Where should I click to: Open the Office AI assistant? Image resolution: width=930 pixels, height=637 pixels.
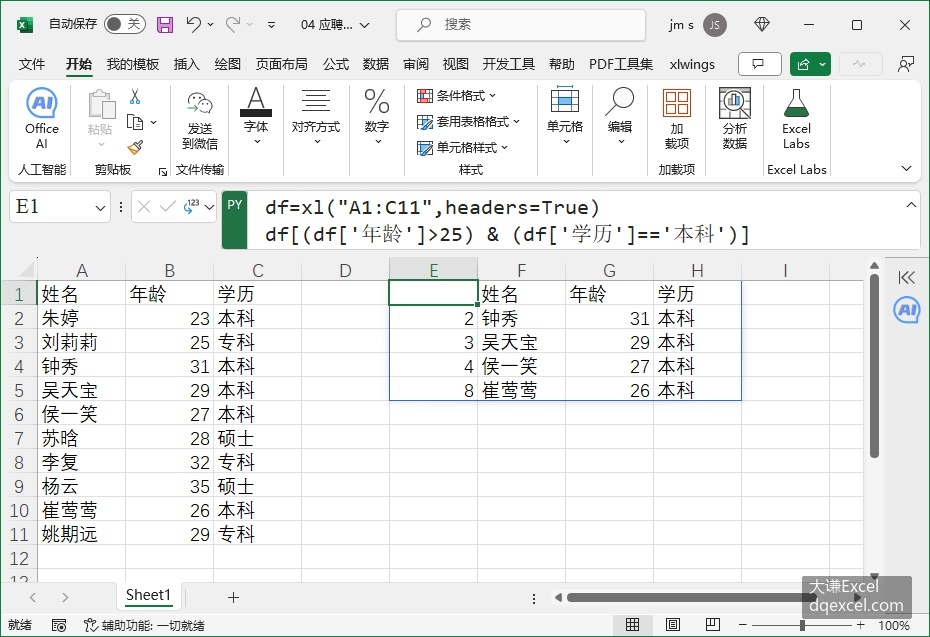click(x=42, y=119)
